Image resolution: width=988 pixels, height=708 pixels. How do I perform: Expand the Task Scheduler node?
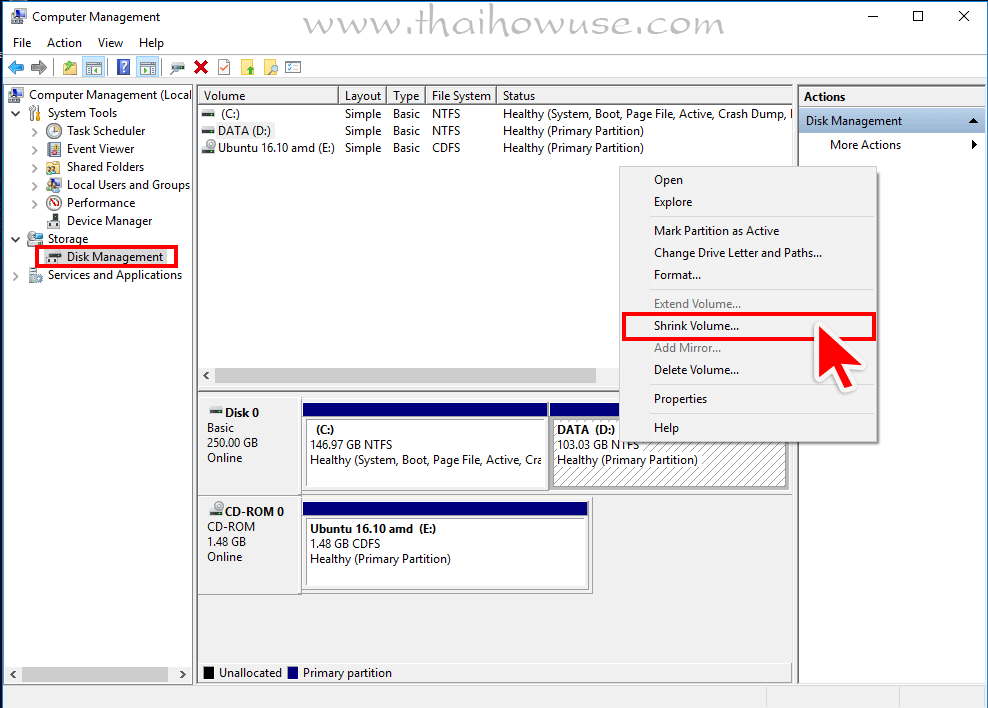pos(35,132)
